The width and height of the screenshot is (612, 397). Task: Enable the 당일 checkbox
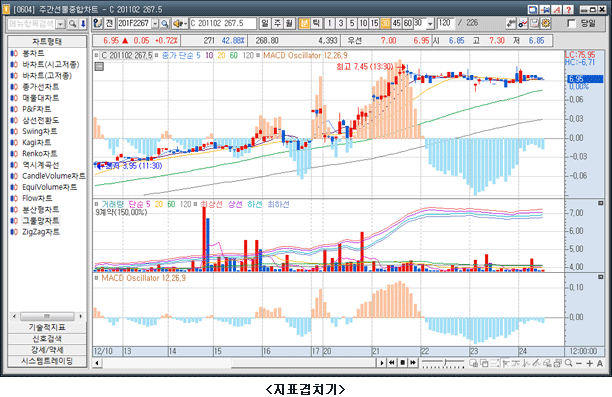point(571,23)
